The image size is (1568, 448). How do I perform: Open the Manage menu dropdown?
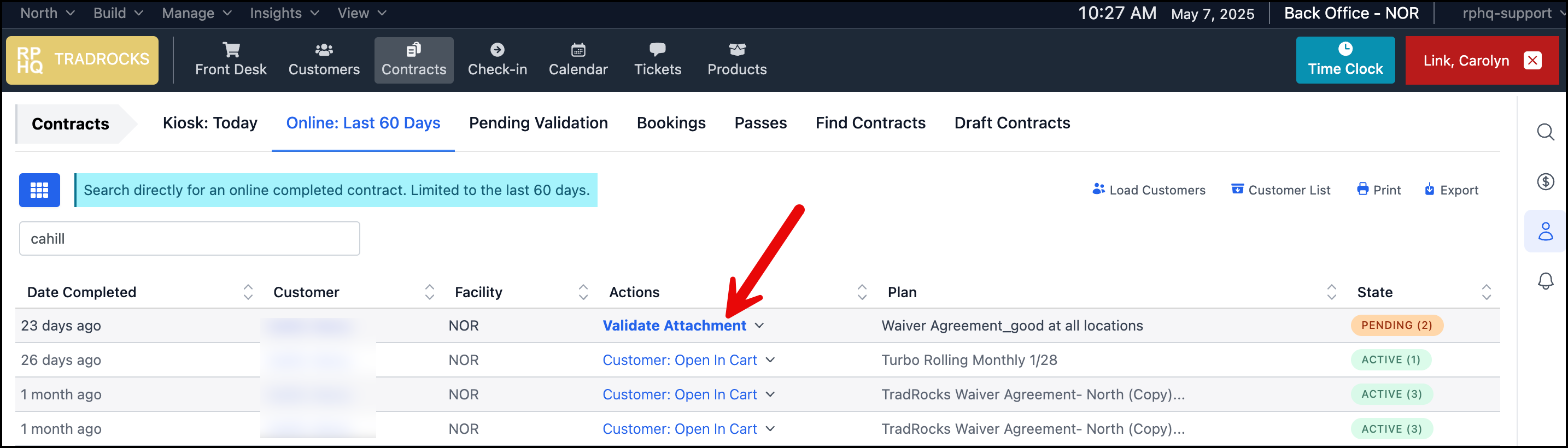tap(196, 13)
